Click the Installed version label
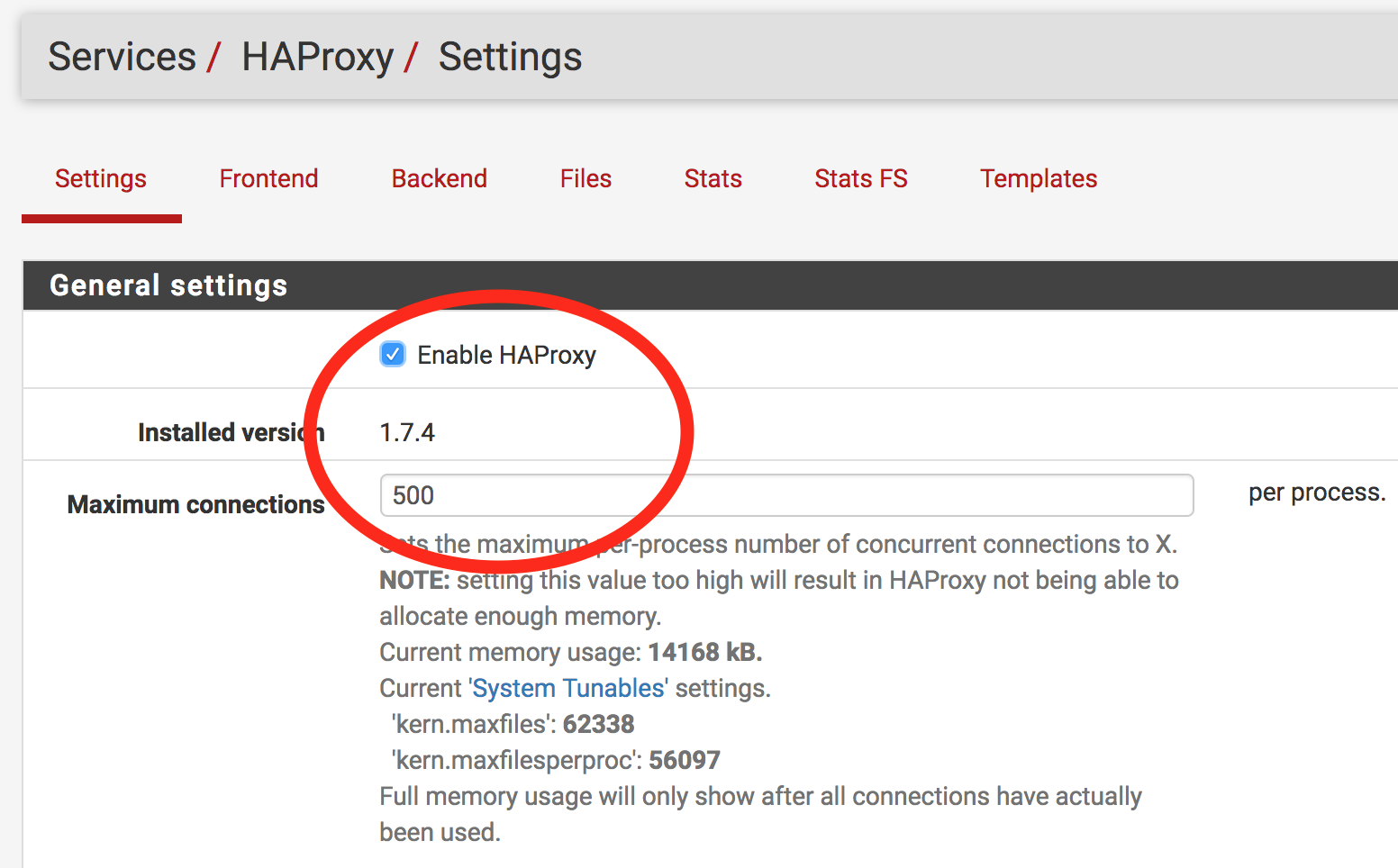The width and height of the screenshot is (1398, 868). (x=231, y=432)
